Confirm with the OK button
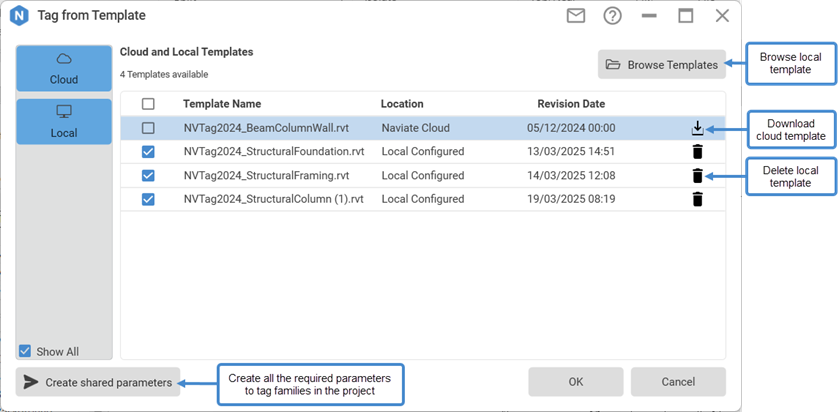 coord(575,382)
